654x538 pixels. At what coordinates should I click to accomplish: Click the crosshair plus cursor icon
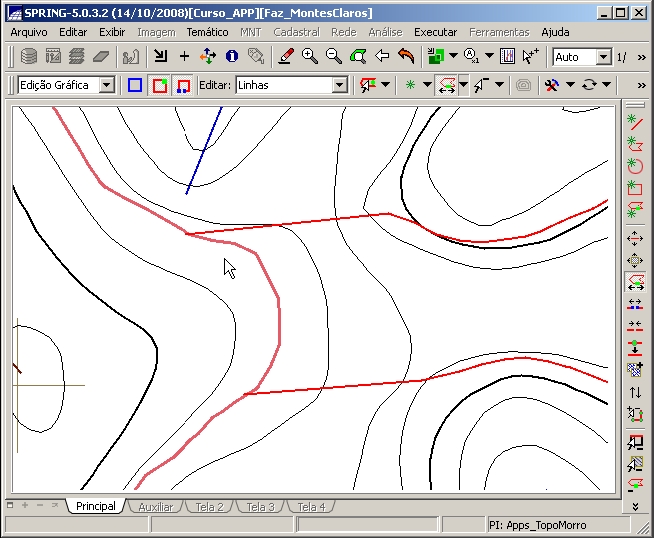184,57
